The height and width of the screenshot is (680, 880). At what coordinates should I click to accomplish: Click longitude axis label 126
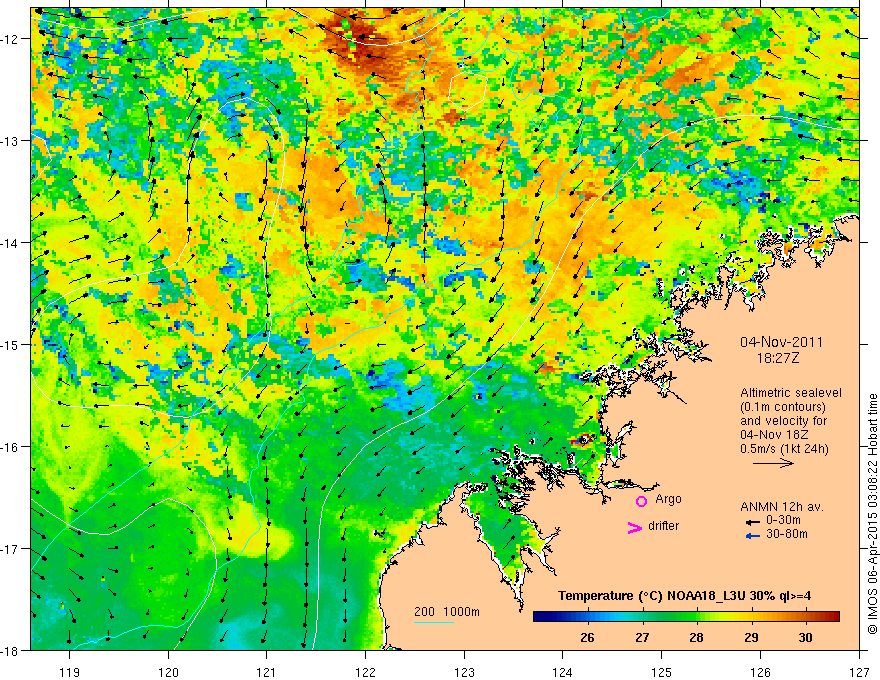tap(760, 672)
